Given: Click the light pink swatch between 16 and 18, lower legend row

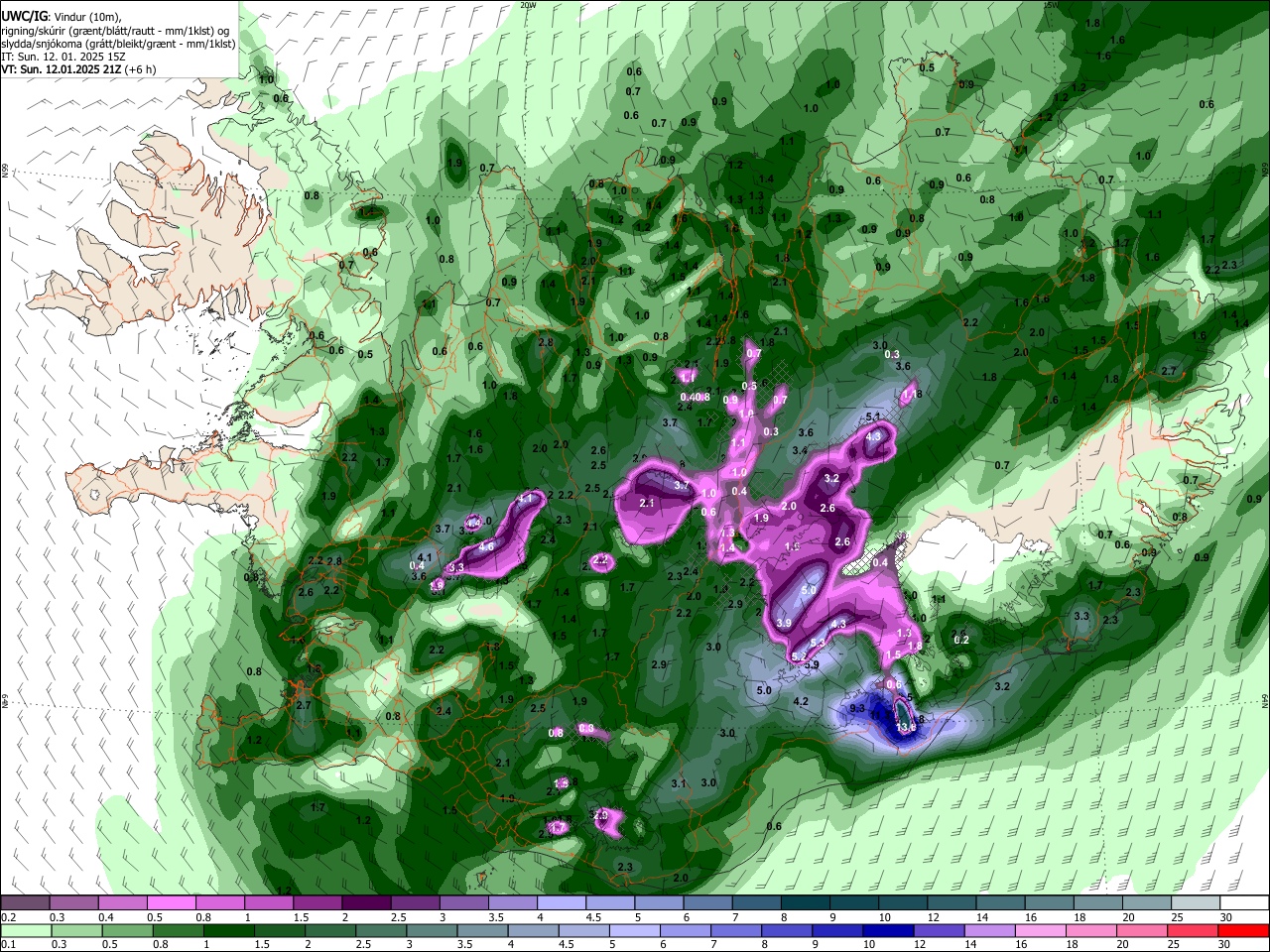Looking at the screenshot, I should (x=1041, y=930).
